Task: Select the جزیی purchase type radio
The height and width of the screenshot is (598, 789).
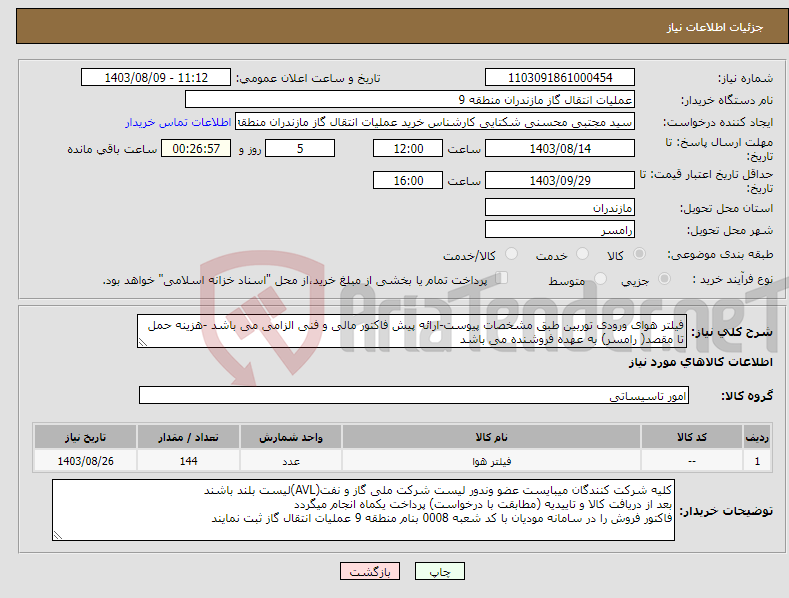Action: 664,278
